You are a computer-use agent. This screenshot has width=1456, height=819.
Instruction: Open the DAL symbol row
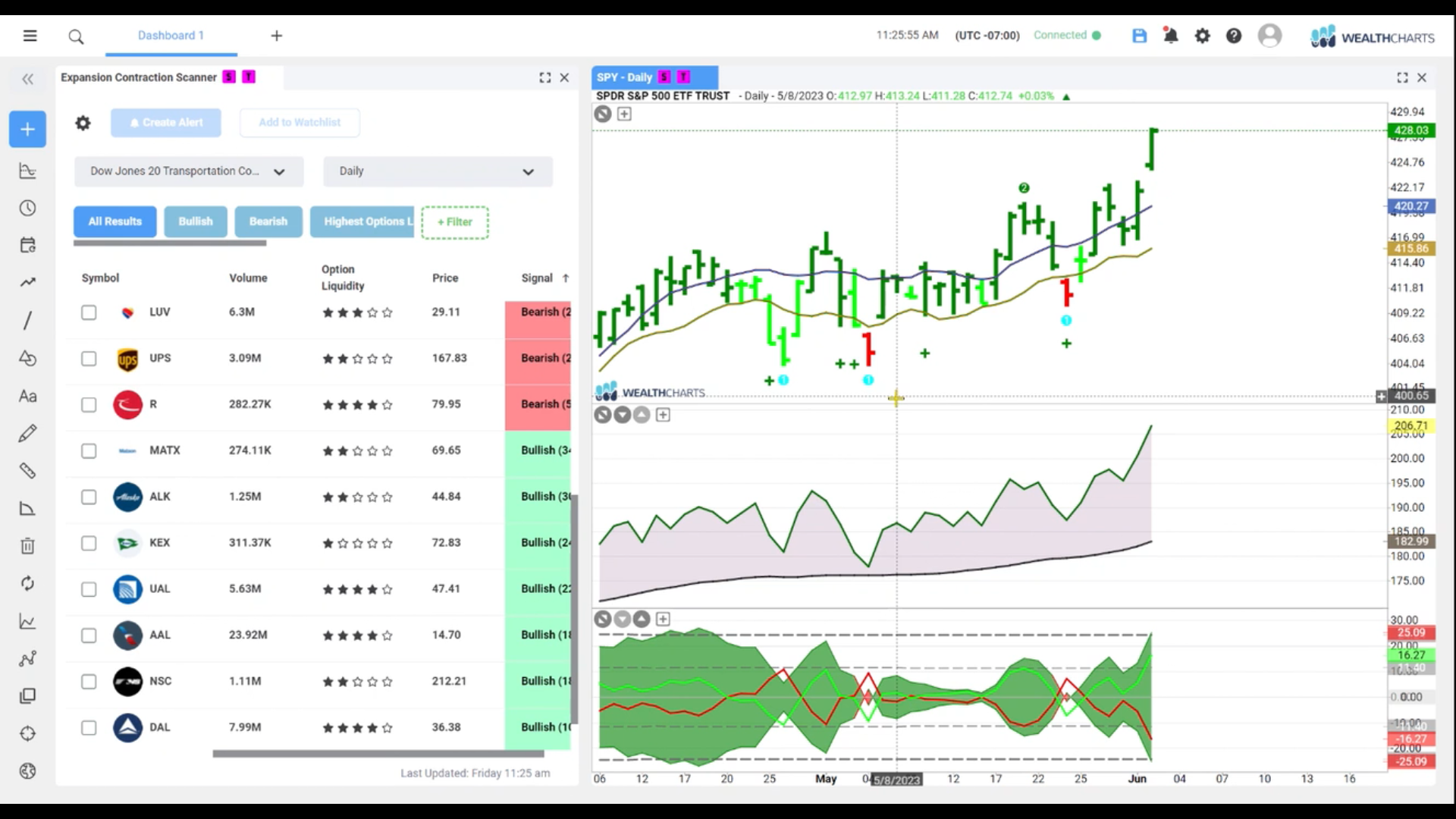[x=318, y=727]
